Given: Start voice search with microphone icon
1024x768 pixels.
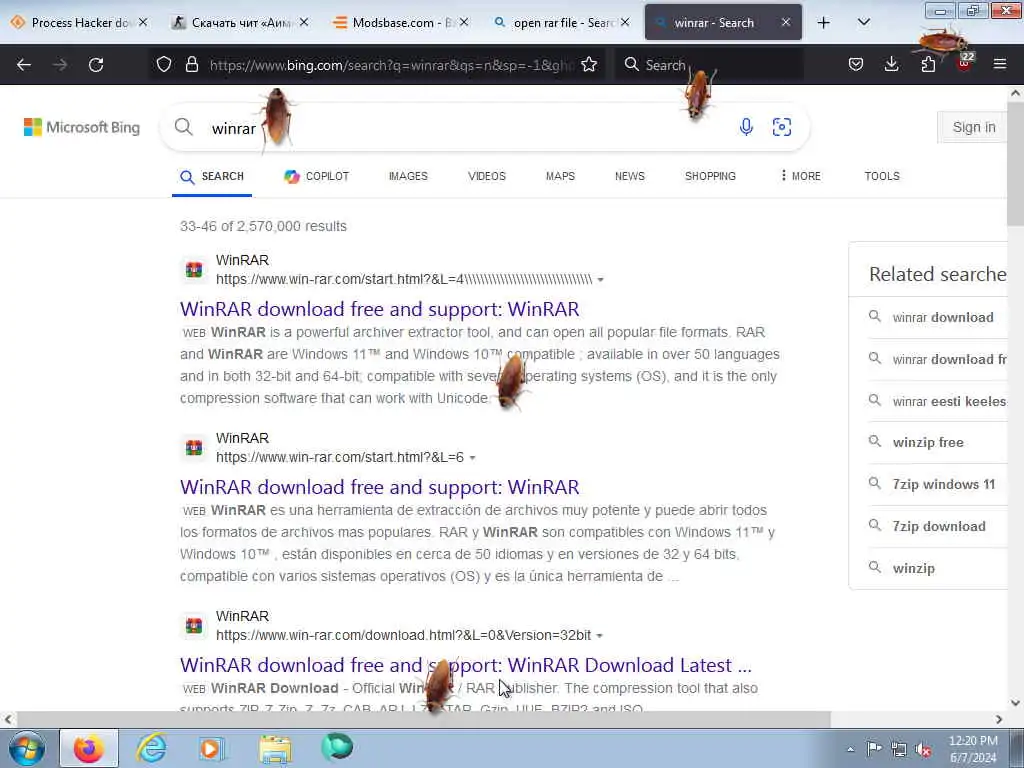Looking at the screenshot, I should tap(746, 127).
